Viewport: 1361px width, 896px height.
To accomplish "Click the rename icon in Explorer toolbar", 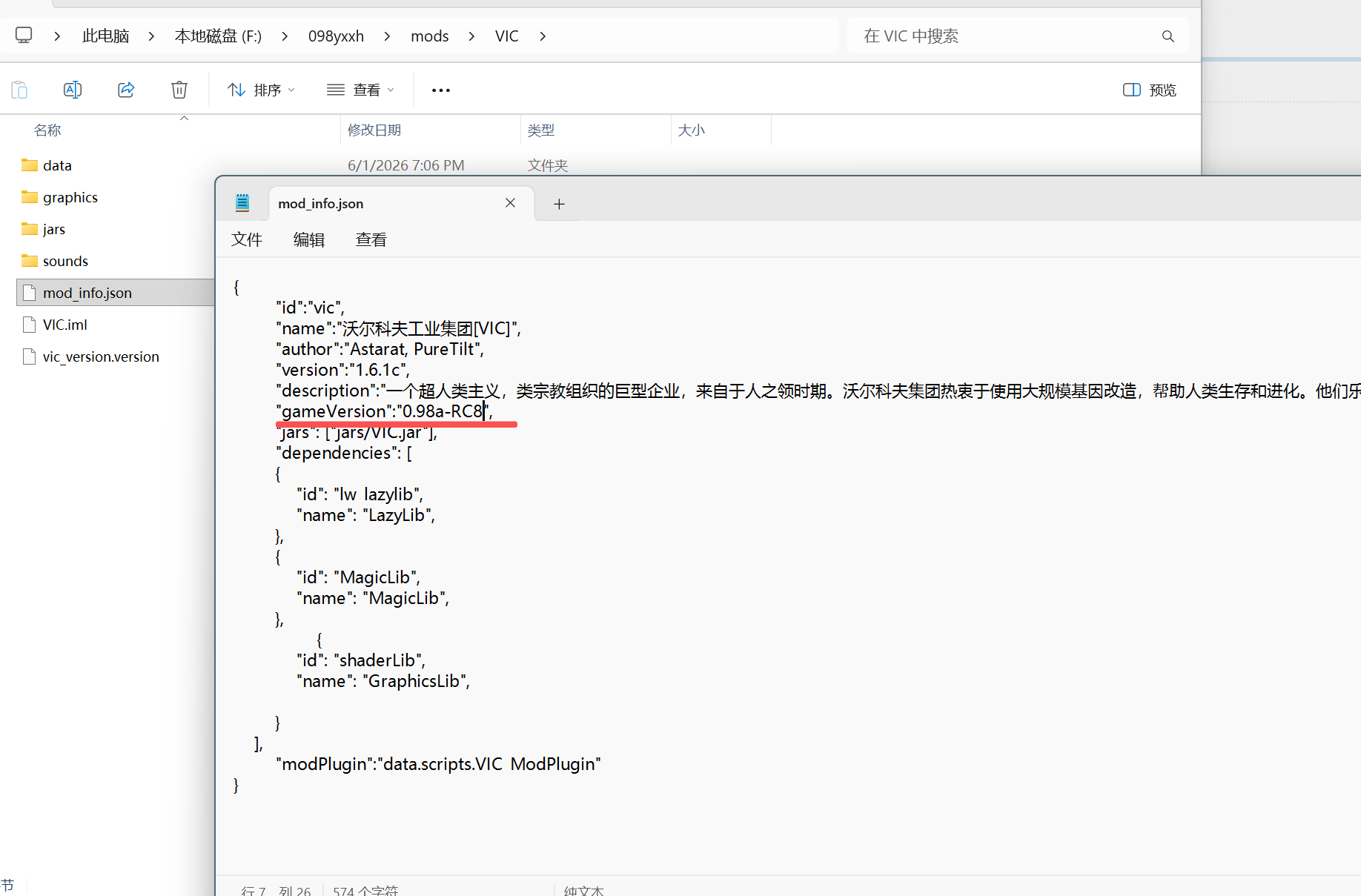I will (x=73, y=90).
